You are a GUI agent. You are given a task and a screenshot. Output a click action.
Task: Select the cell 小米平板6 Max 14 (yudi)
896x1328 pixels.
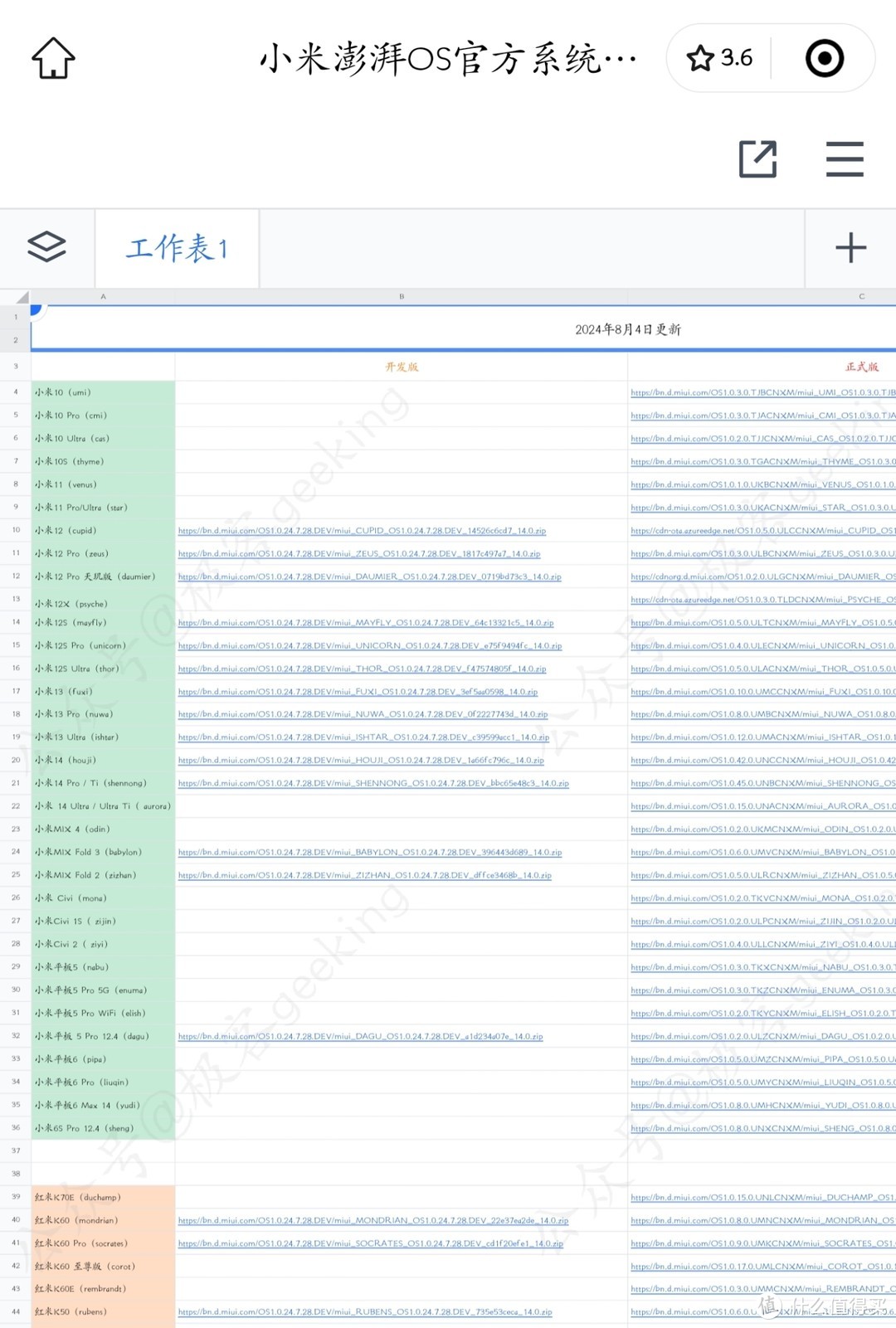tap(103, 1106)
